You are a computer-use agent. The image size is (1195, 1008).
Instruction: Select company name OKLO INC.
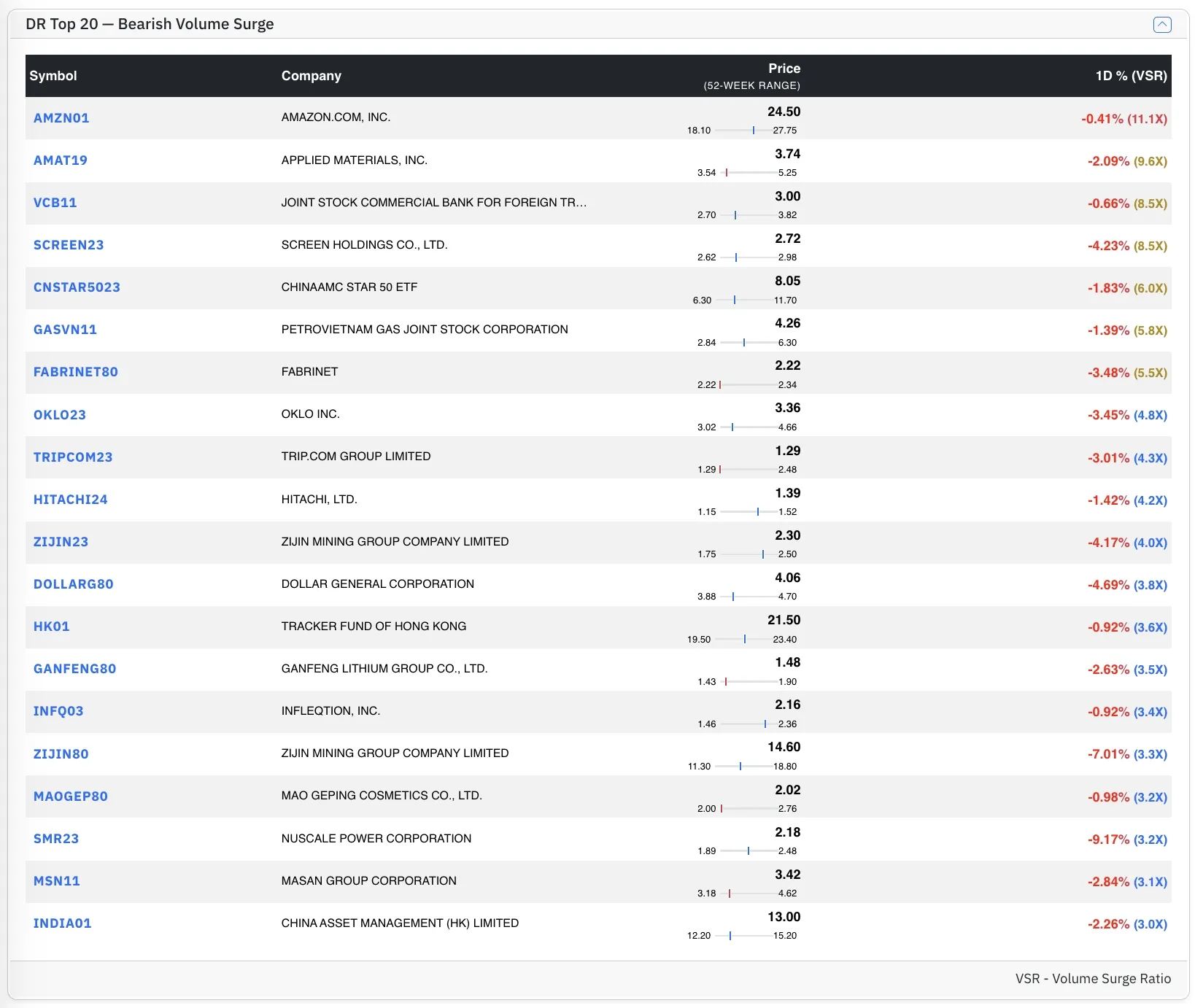point(311,414)
